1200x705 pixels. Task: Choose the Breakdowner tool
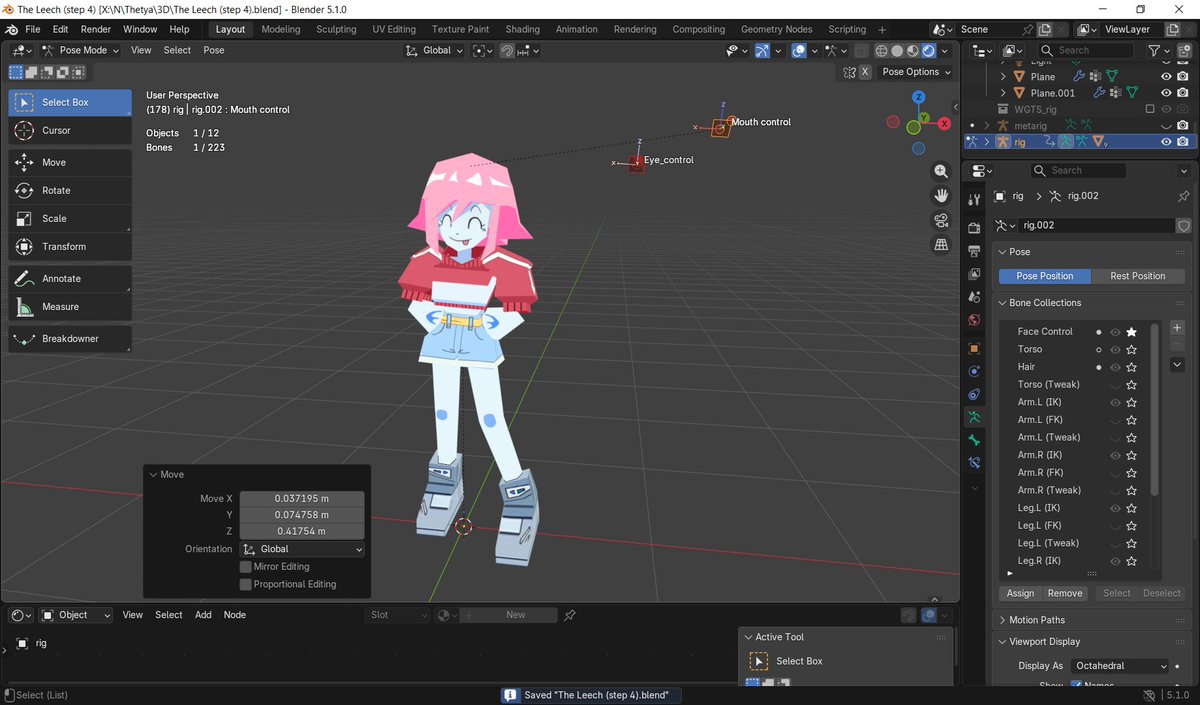[x=70, y=339]
